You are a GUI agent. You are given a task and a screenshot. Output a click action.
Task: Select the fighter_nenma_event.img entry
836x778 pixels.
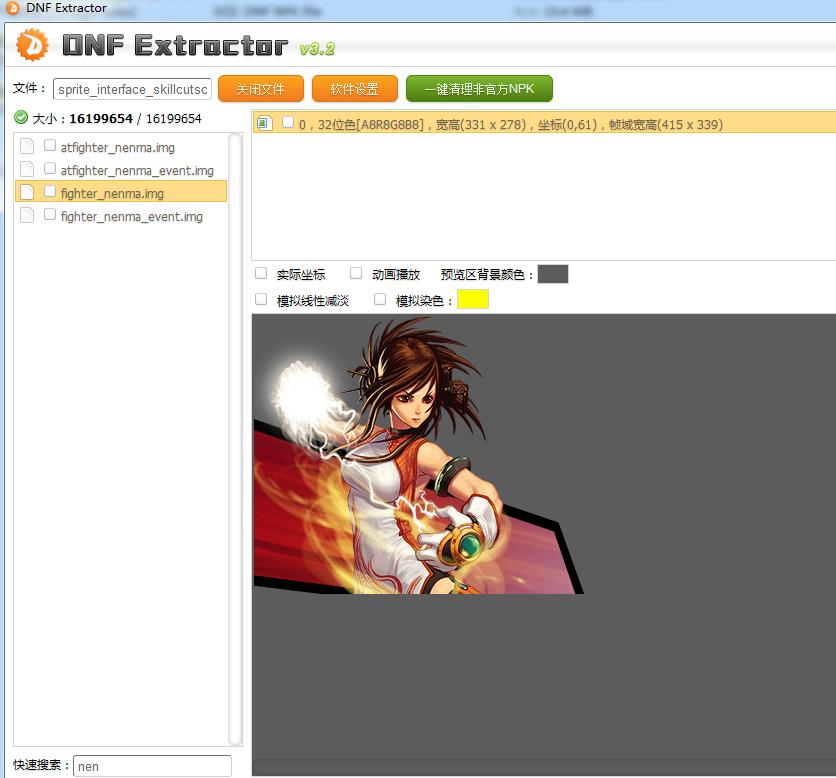click(132, 216)
